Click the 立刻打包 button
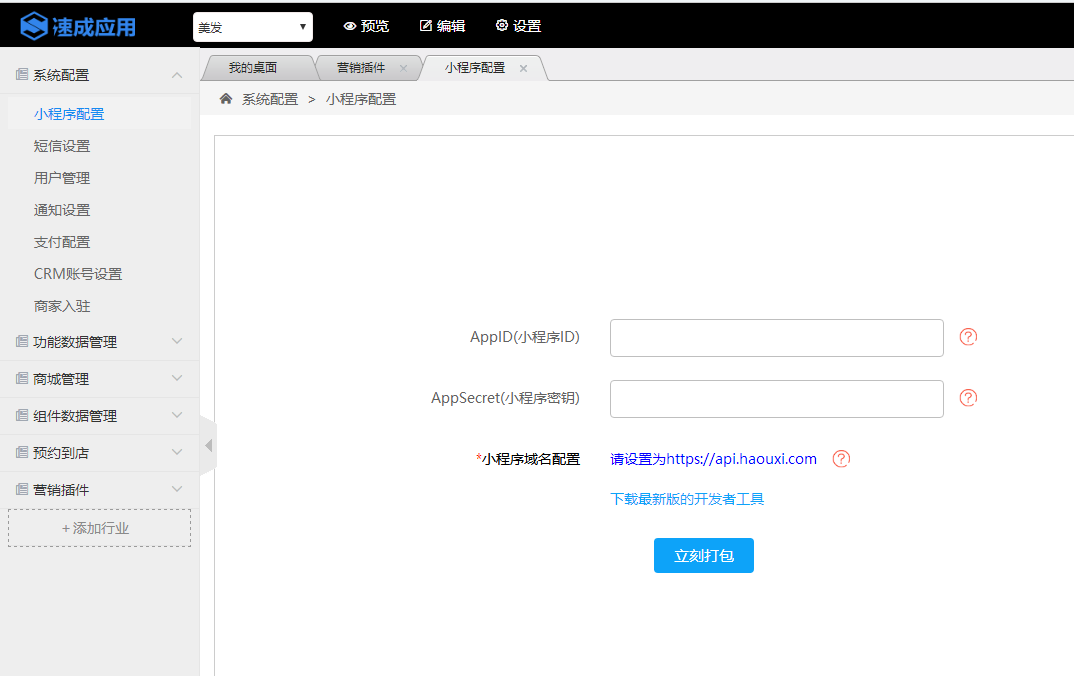The width and height of the screenshot is (1074, 676). pos(703,555)
